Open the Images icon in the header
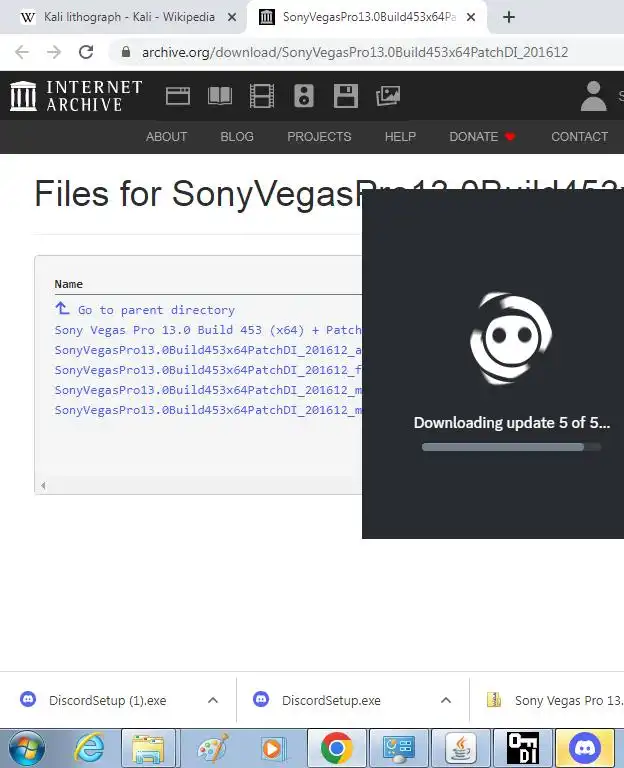The height and width of the screenshot is (768, 624). point(388,96)
